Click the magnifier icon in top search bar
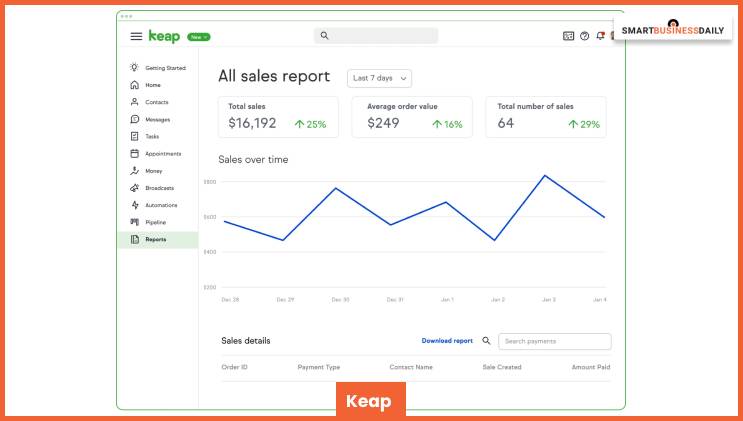The height and width of the screenshot is (421, 743). click(324, 36)
